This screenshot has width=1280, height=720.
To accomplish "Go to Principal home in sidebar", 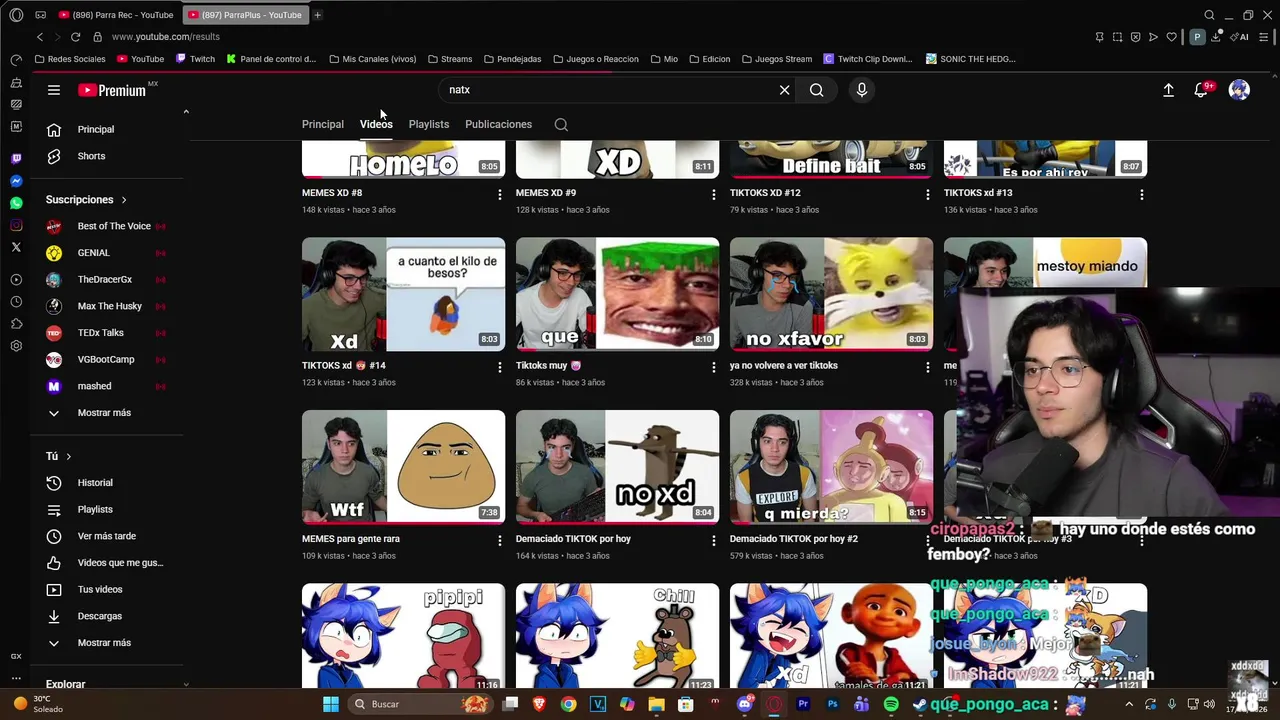I will [x=96, y=129].
